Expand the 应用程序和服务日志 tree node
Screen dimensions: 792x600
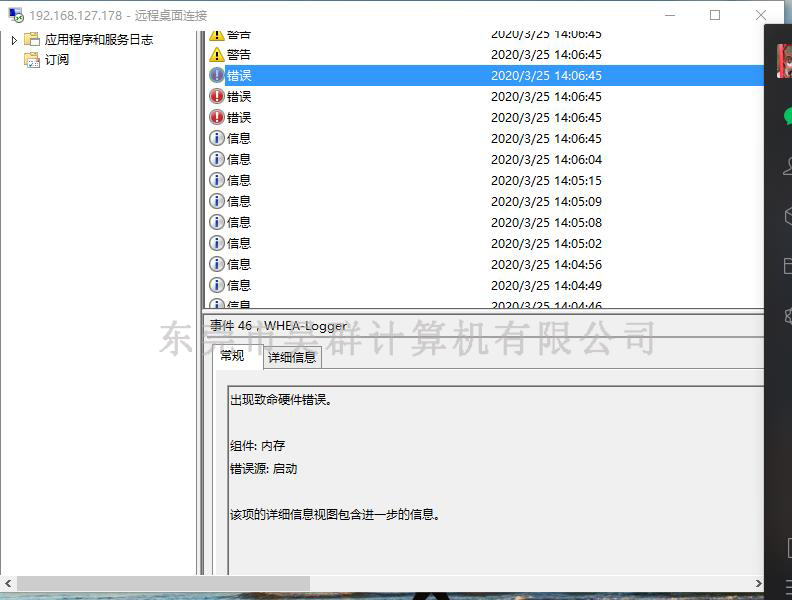pyautogui.click(x=14, y=40)
